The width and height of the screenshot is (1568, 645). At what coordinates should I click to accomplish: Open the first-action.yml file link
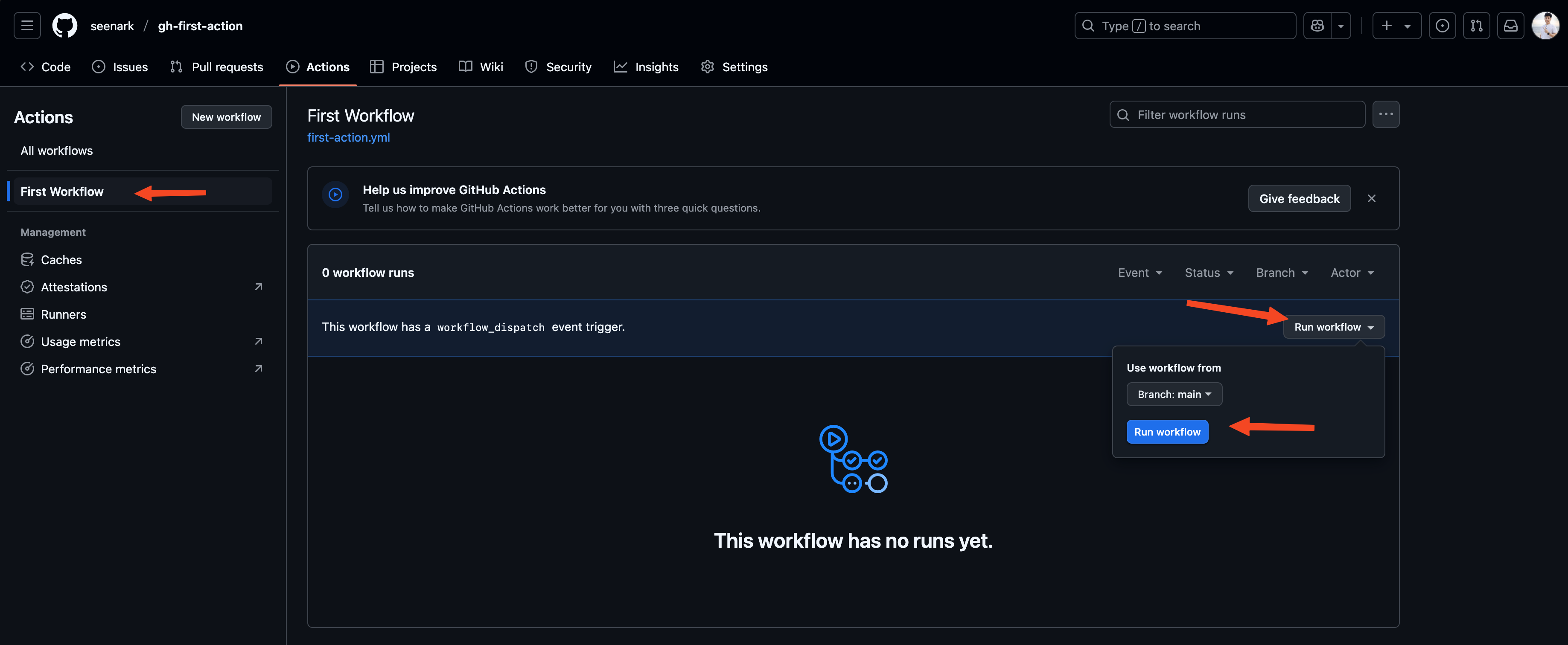point(348,137)
